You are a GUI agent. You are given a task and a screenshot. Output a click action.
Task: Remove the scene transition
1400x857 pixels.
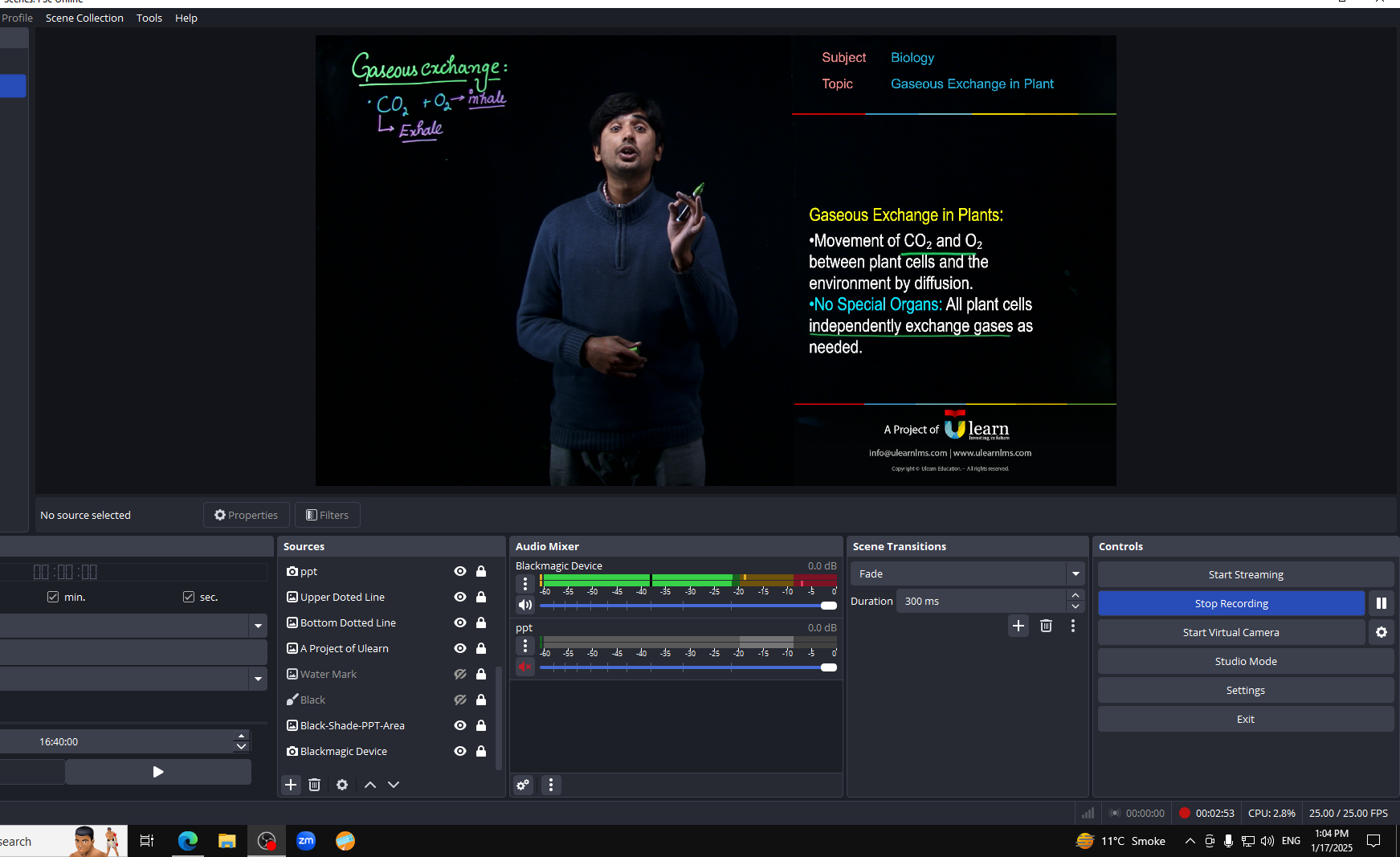click(x=1046, y=626)
